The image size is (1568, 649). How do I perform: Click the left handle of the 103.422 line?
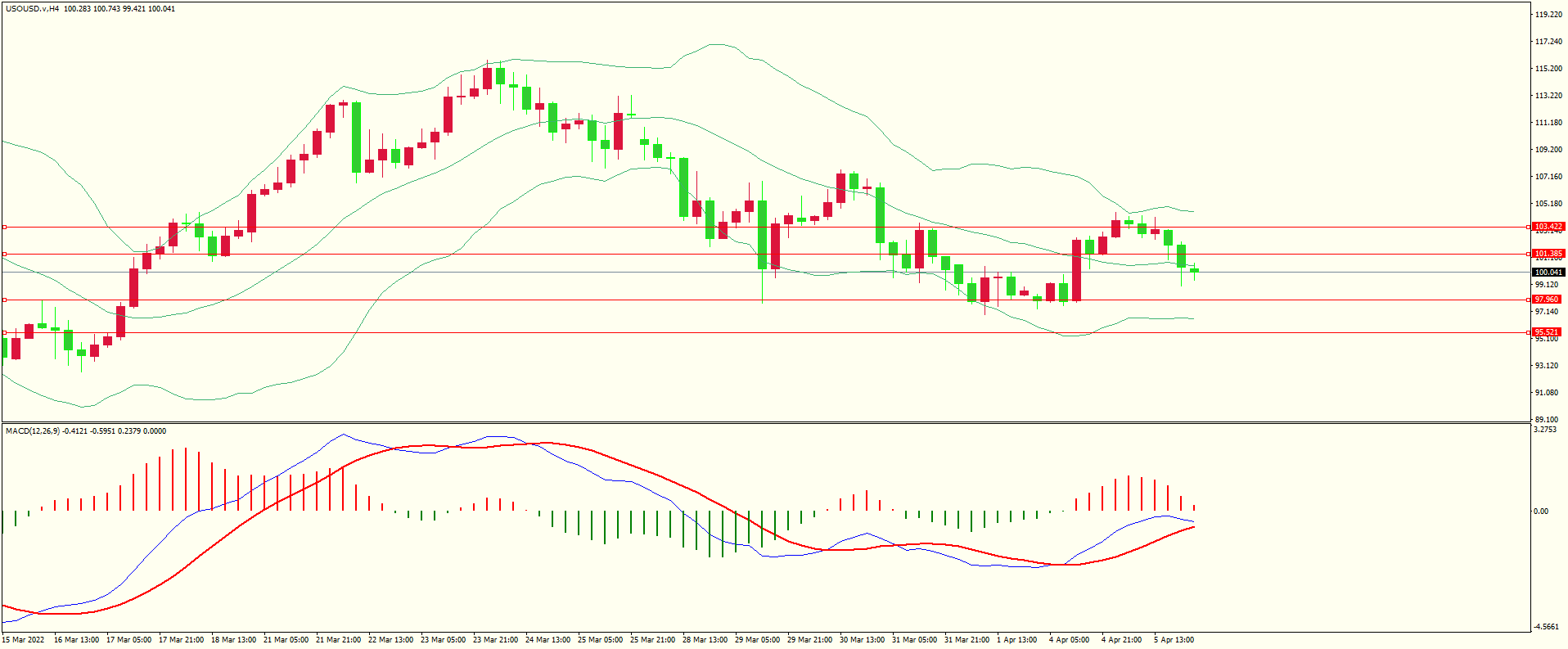pyautogui.click(x=4, y=227)
